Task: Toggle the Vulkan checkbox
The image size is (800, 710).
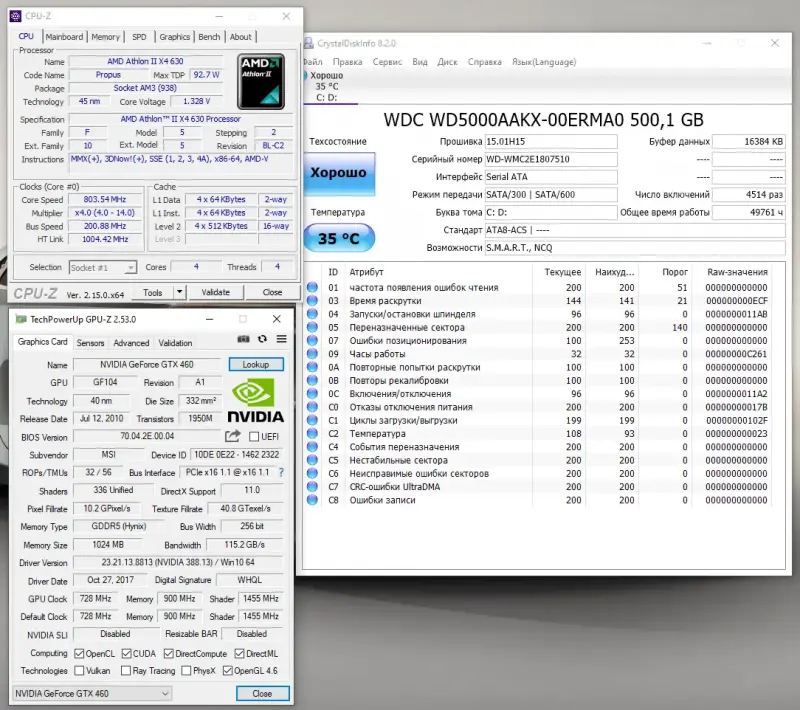Action: pyautogui.click(x=80, y=671)
